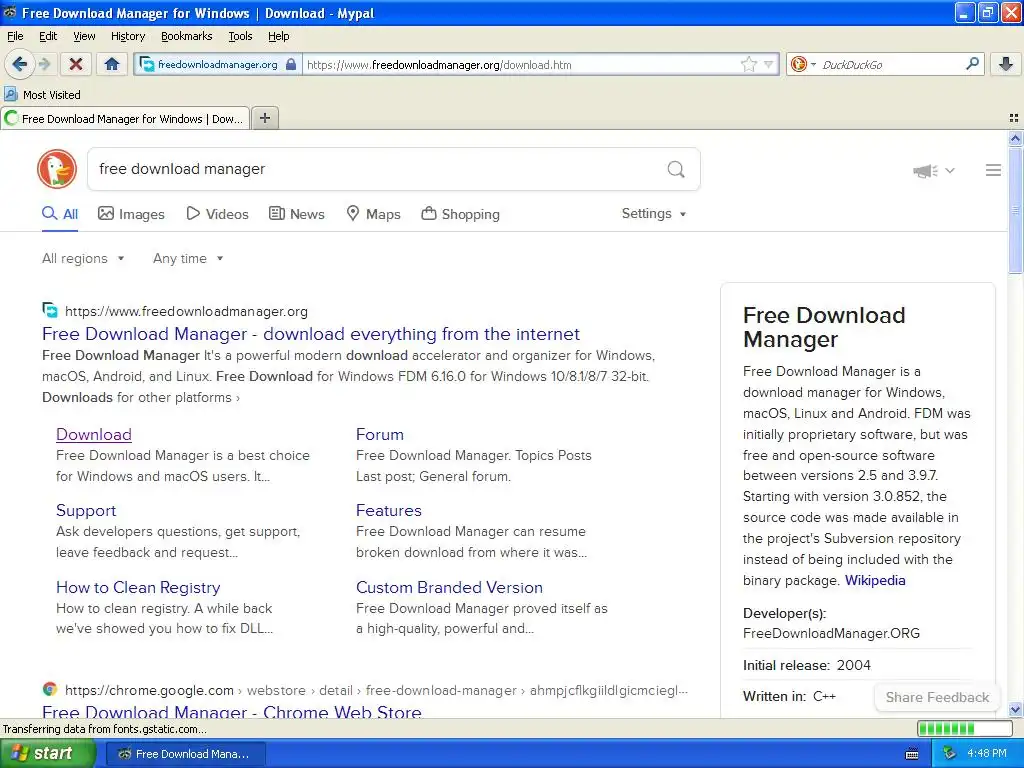Select the Free Download Manager browser tab
Viewport: 1024px width, 768px height.
(125, 118)
